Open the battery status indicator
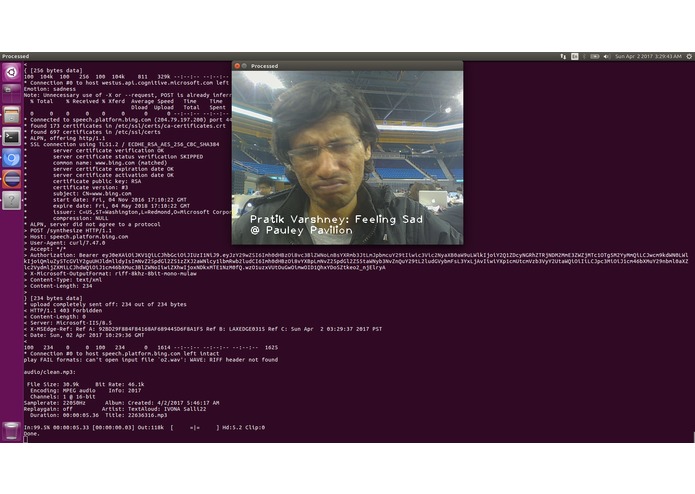Image resolution: width=695 pixels, height=494 pixels. (x=595, y=56)
